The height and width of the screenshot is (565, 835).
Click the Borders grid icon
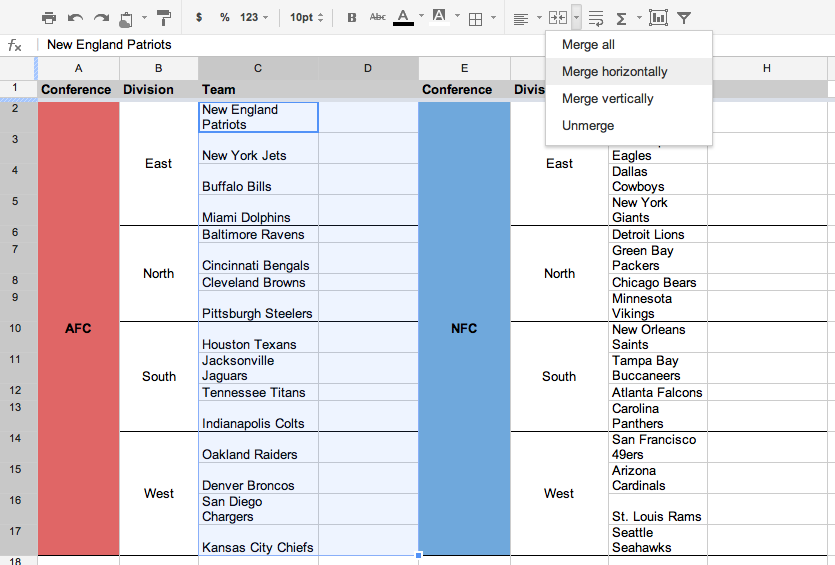coord(475,19)
